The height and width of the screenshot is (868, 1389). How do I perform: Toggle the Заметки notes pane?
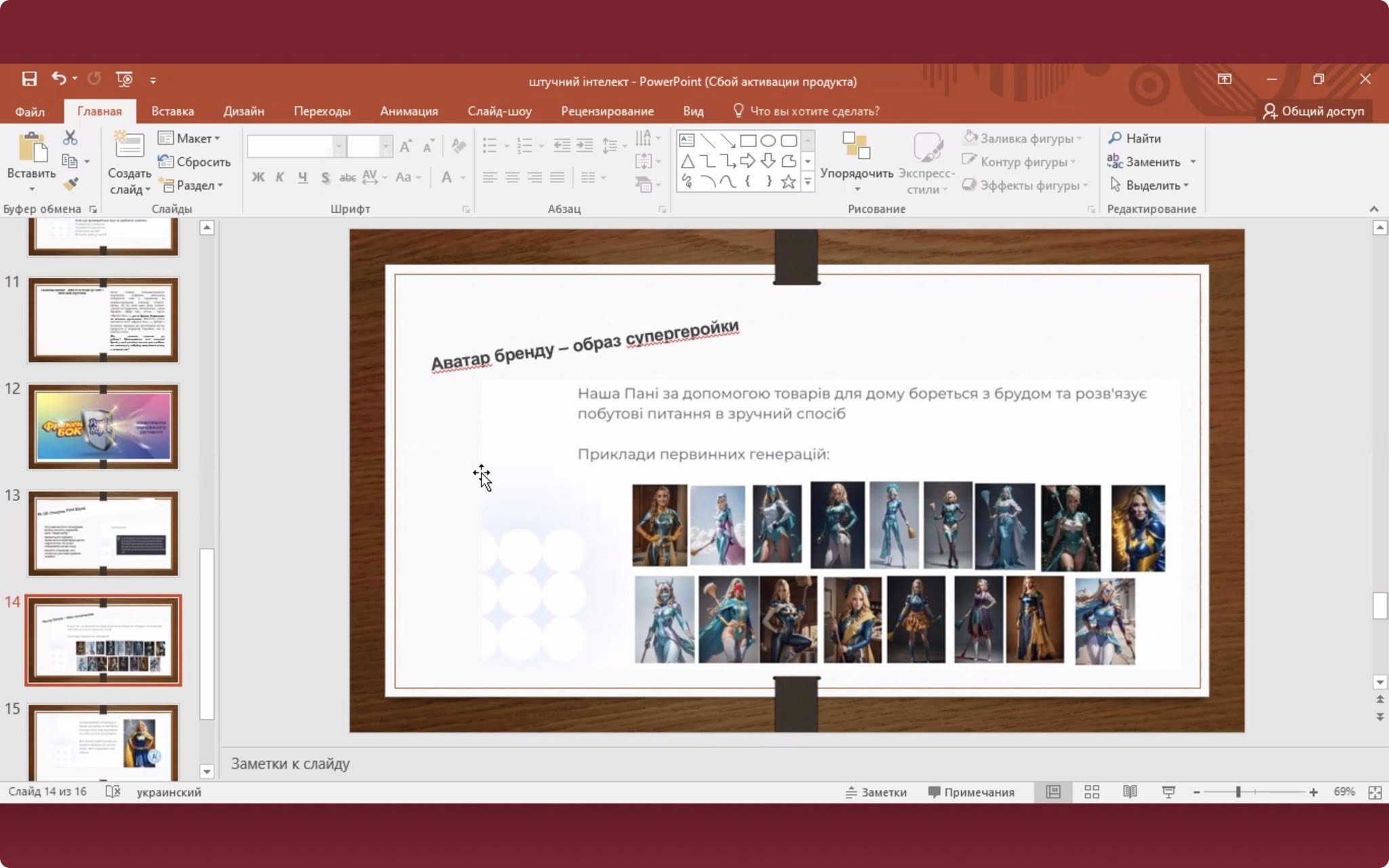point(876,792)
